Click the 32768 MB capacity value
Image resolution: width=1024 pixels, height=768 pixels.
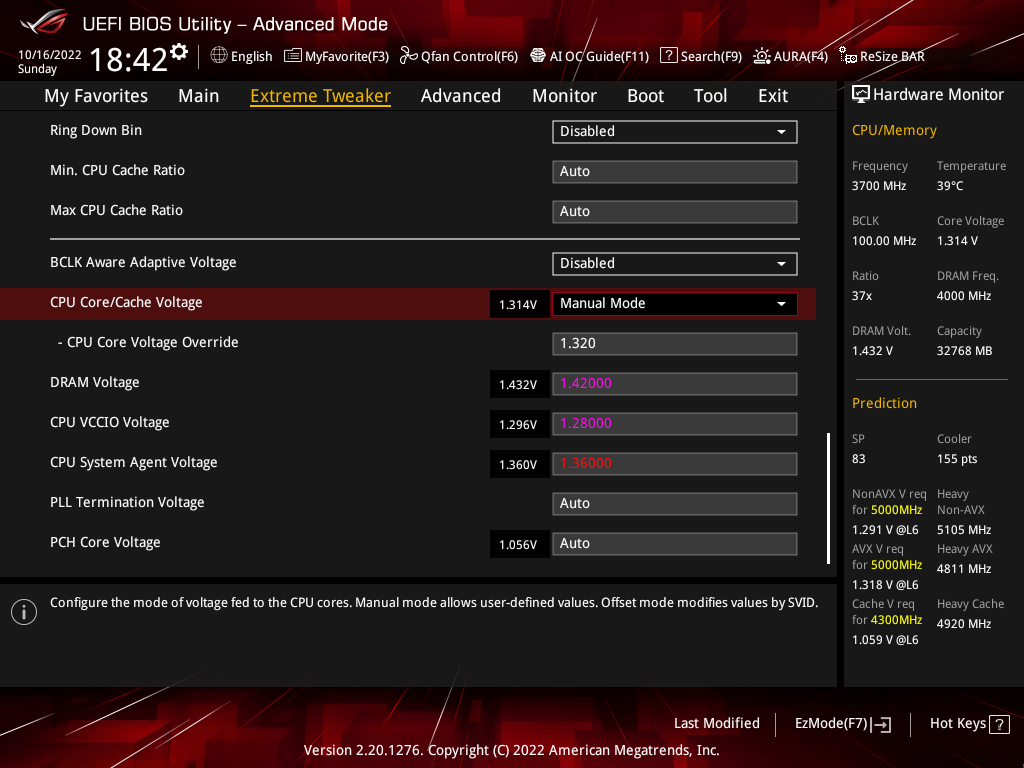point(965,351)
